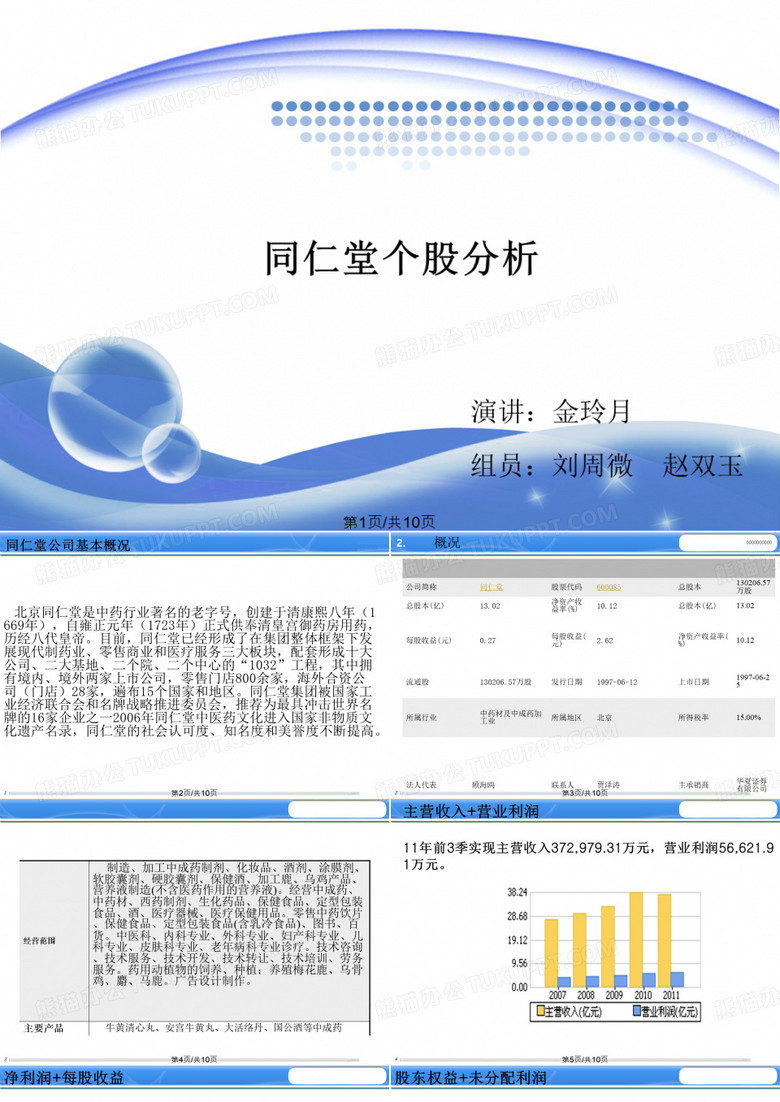Click the 2011 revenue bar in the chart
Image resolution: width=780 pixels, height=1102 pixels.
[x=664, y=941]
